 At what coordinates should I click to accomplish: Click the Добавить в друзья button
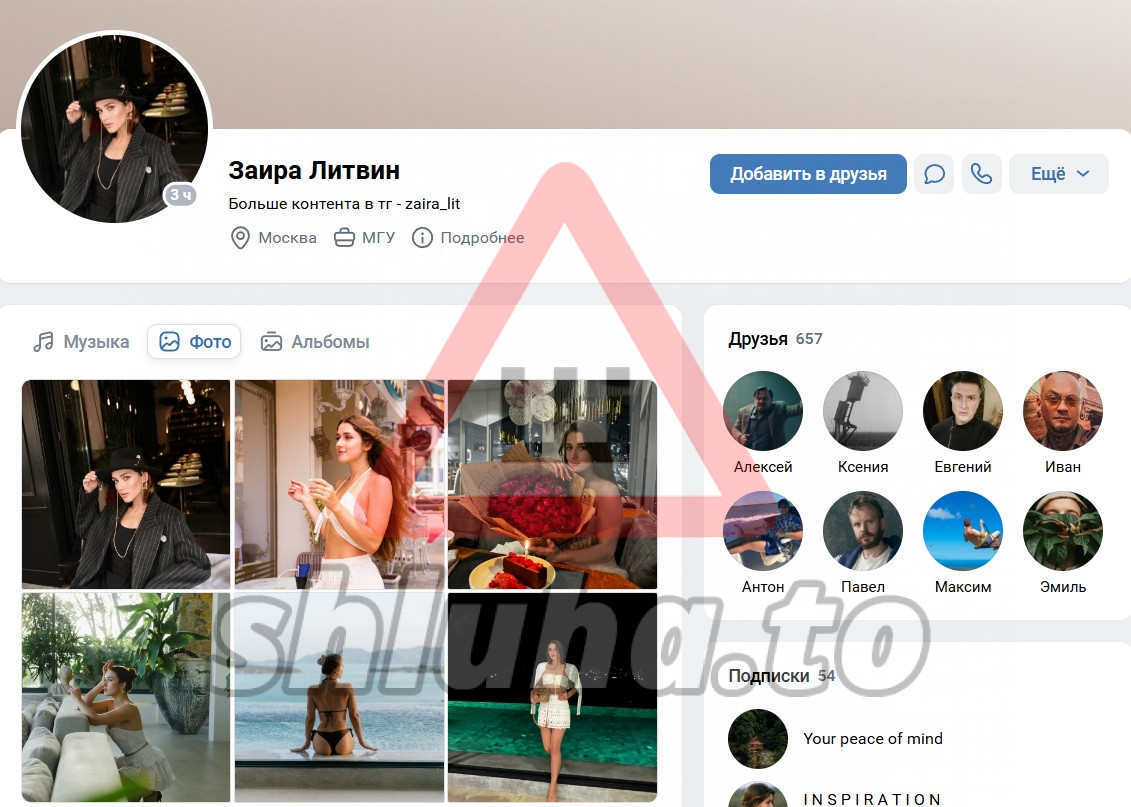pyautogui.click(x=808, y=174)
